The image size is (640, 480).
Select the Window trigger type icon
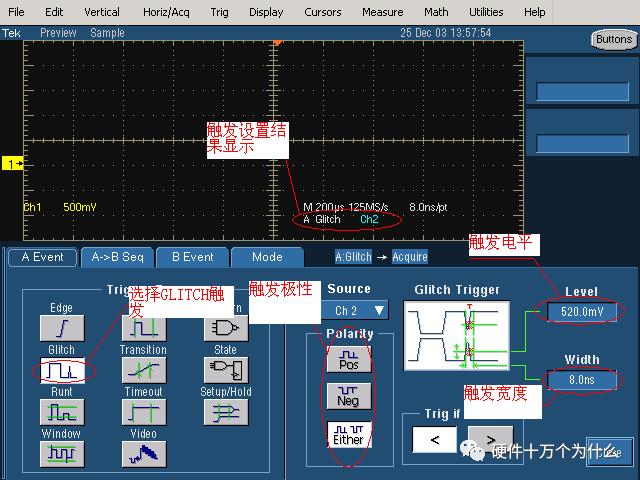point(62,454)
